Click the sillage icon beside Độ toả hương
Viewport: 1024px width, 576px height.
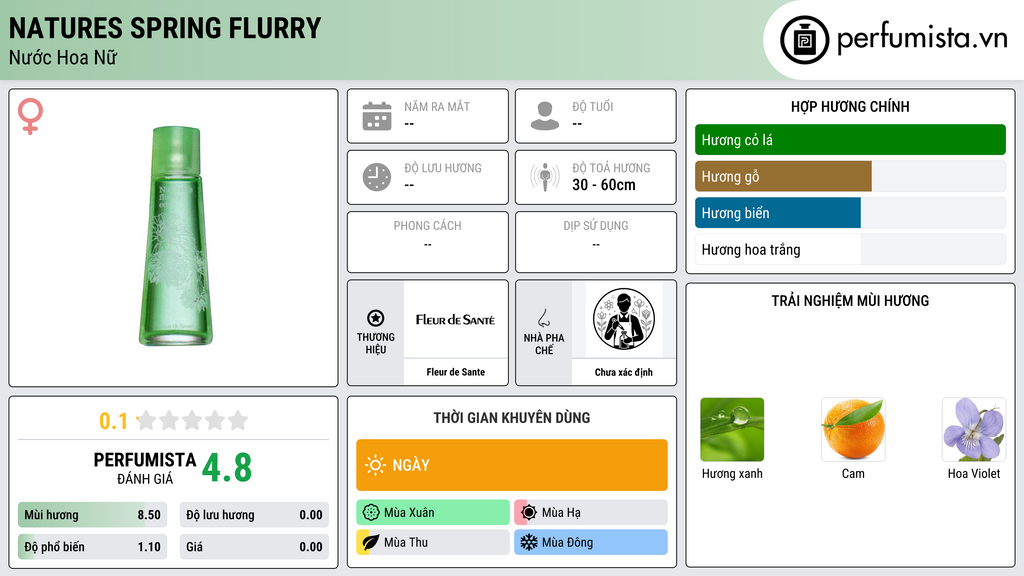click(545, 177)
